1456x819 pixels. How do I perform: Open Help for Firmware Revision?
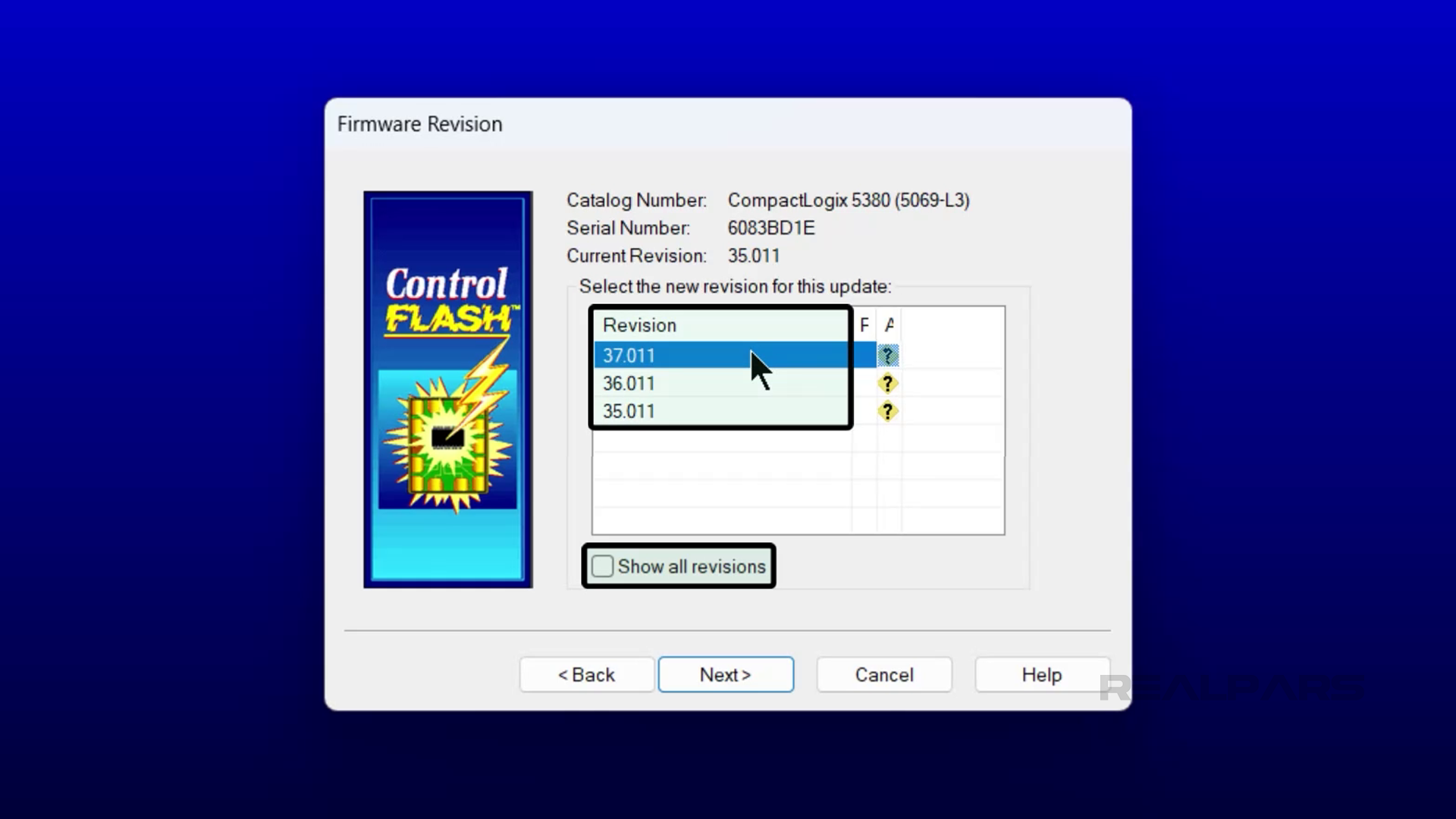1042,674
